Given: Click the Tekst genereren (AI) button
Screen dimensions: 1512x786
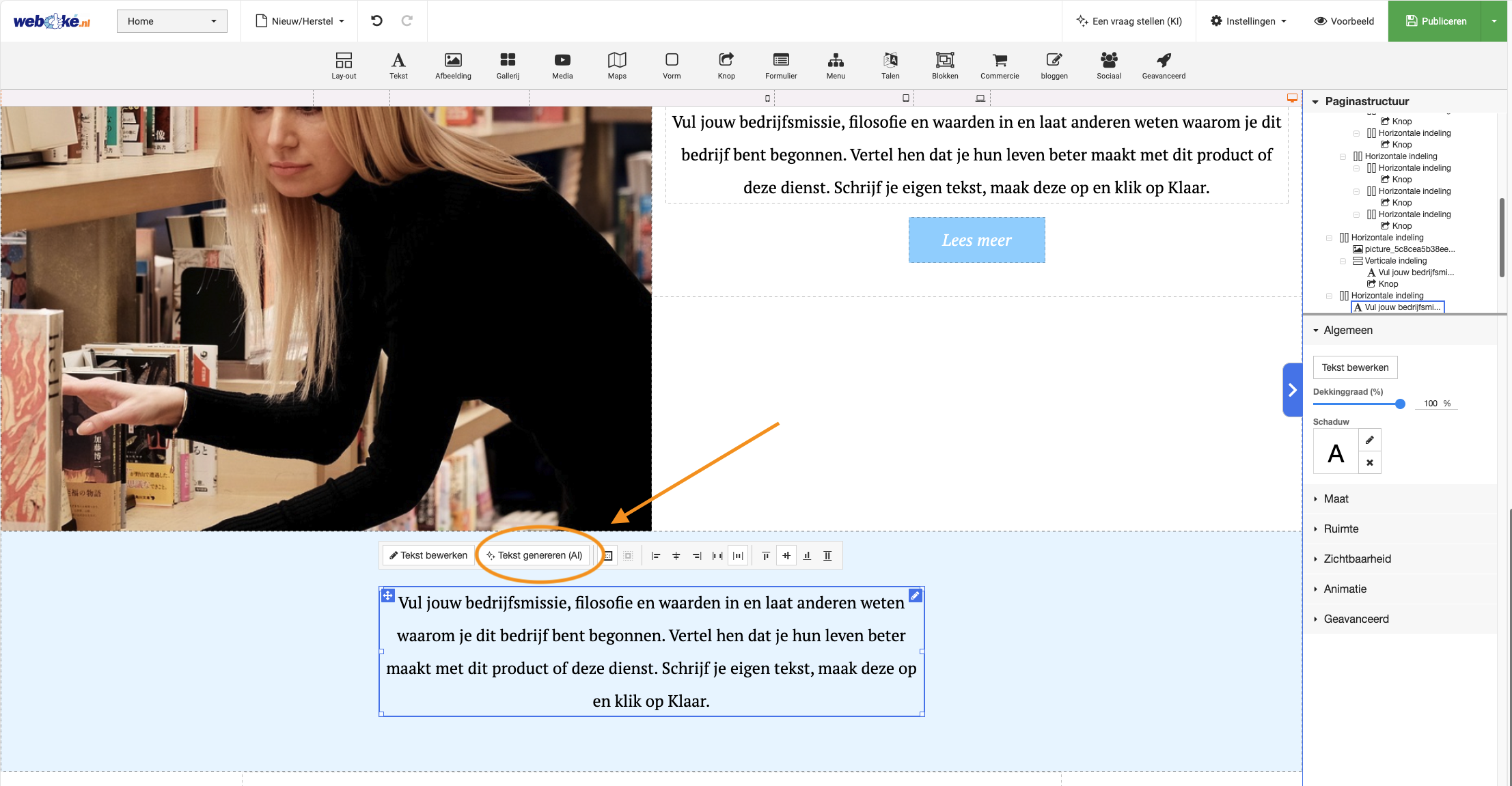Looking at the screenshot, I should 534,556.
